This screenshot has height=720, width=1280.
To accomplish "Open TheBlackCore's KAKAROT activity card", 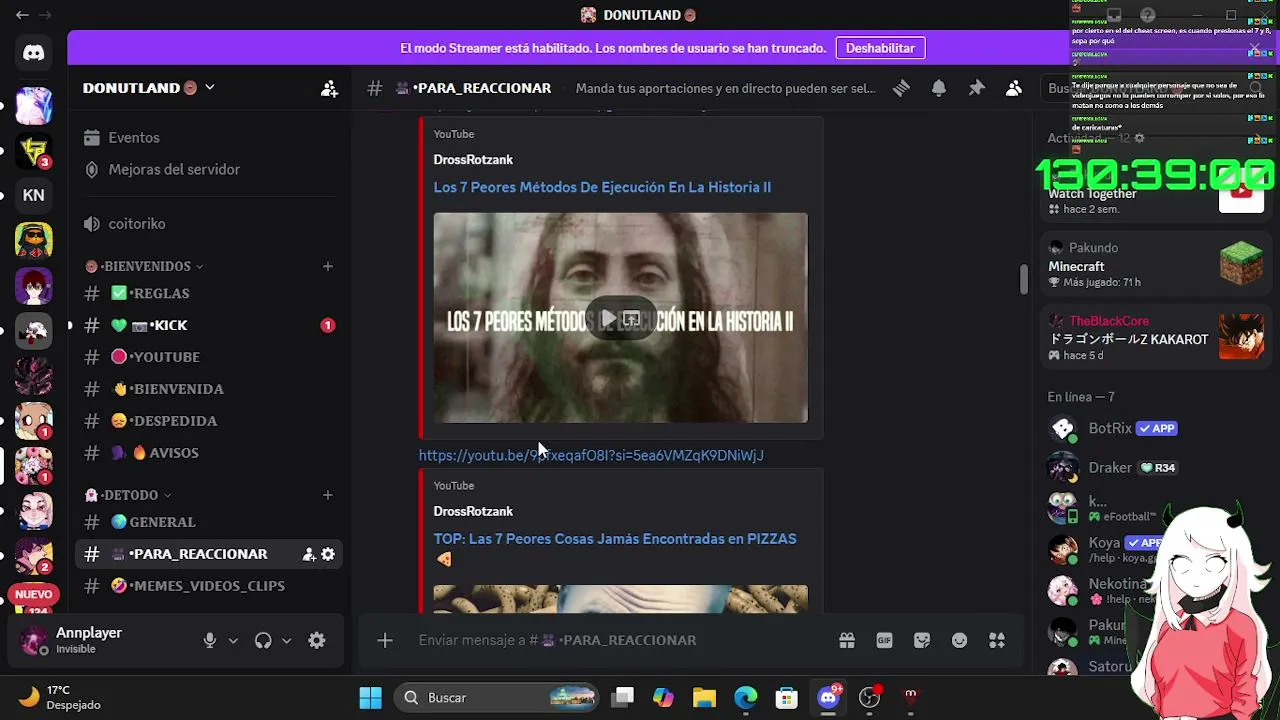I will click(1155, 338).
